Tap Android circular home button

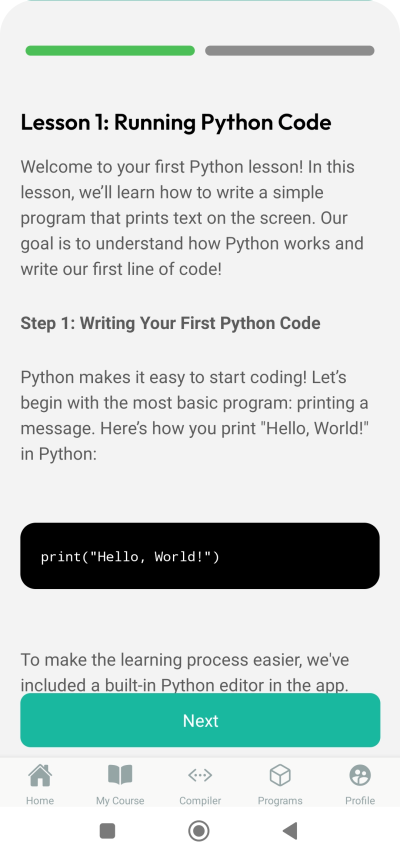tap(199, 831)
